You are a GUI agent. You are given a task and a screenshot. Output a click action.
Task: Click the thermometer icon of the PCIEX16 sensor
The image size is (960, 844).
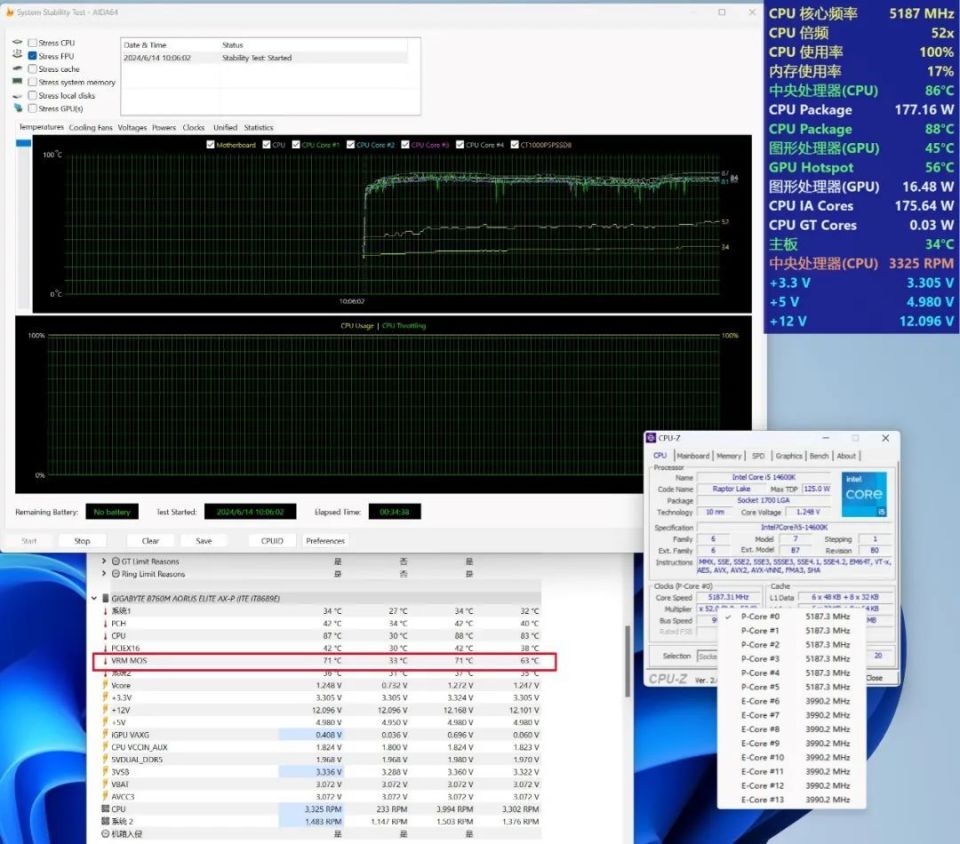105,648
